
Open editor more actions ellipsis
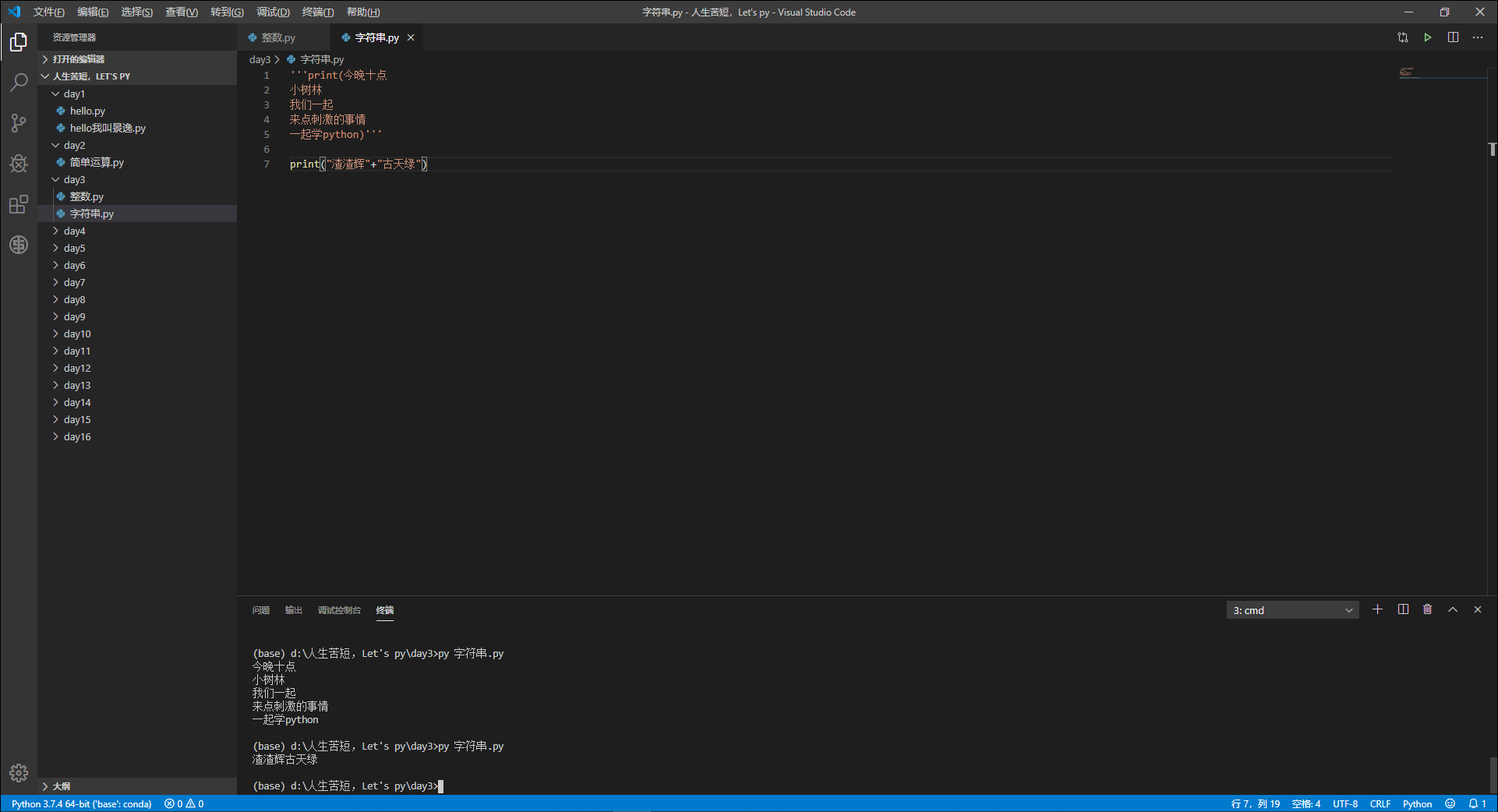[1478, 37]
